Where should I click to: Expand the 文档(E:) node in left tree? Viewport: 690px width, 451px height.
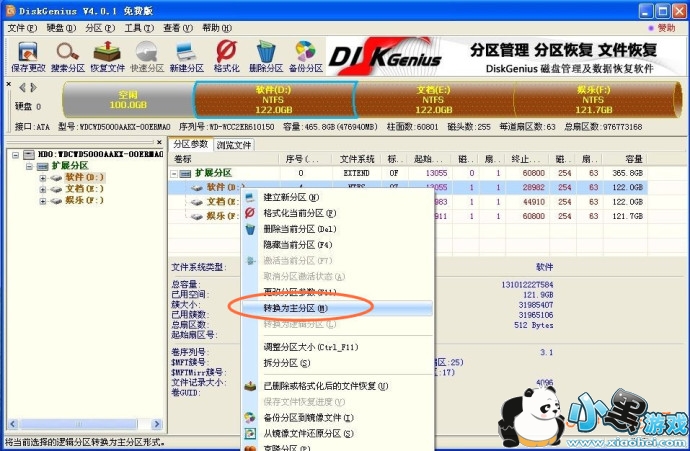(x=43, y=190)
